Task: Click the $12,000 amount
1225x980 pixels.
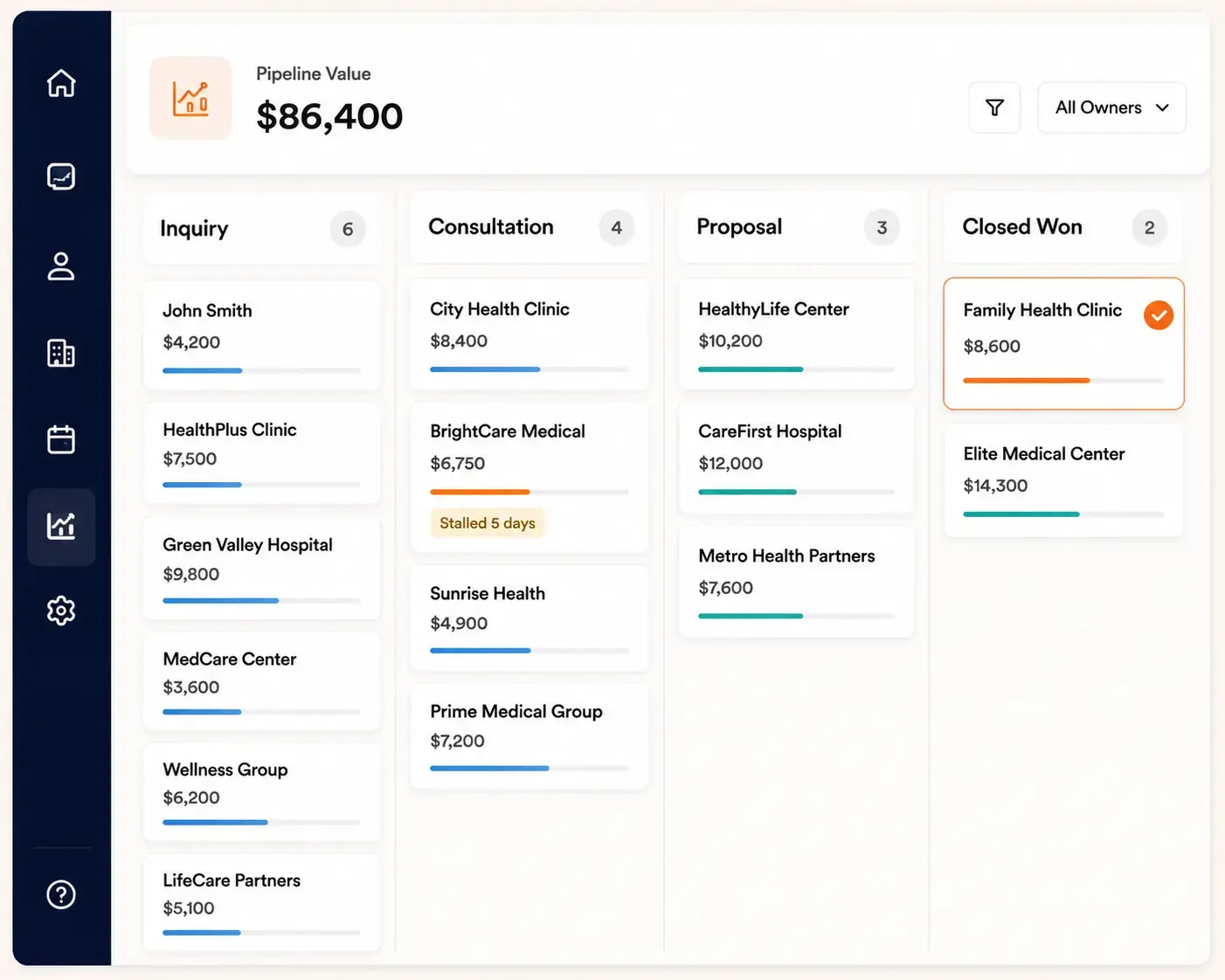Action: coord(730,464)
